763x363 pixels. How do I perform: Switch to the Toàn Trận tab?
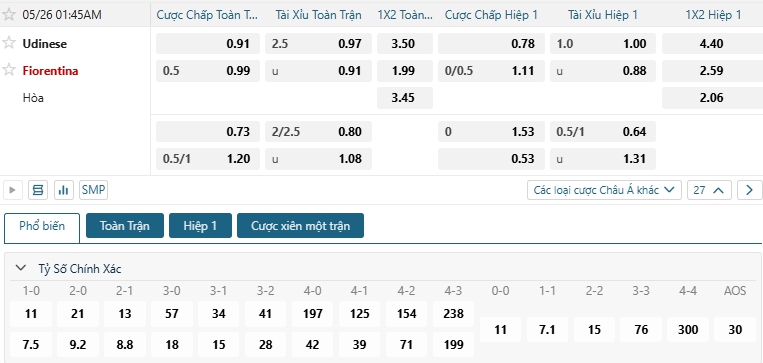click(x=125, y=226)
